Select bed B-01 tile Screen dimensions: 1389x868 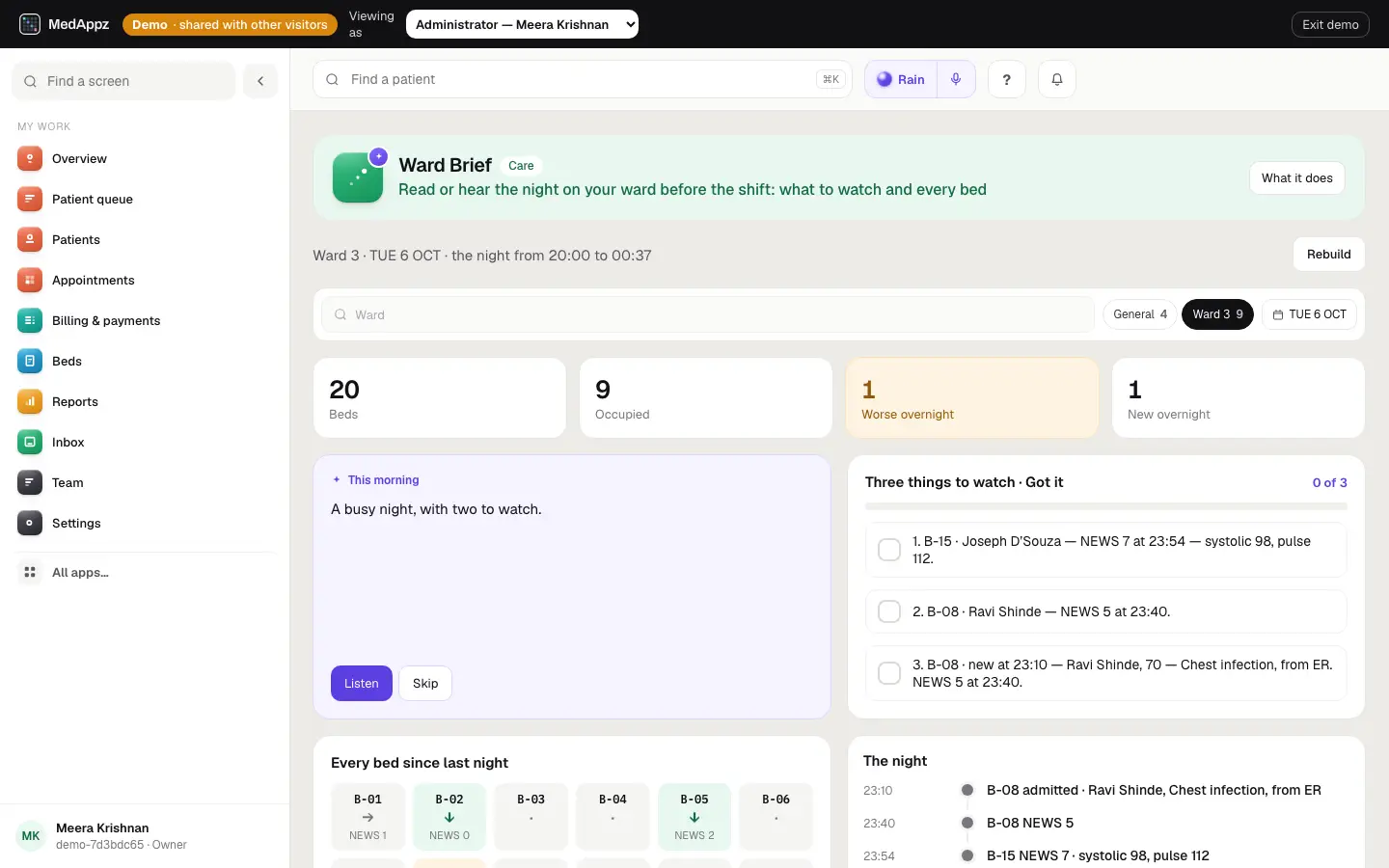click(x=368, y=817)
